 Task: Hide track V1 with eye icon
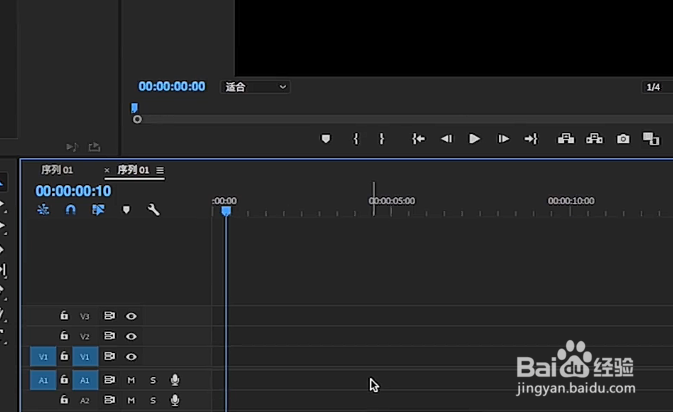(x=131, y=357)
